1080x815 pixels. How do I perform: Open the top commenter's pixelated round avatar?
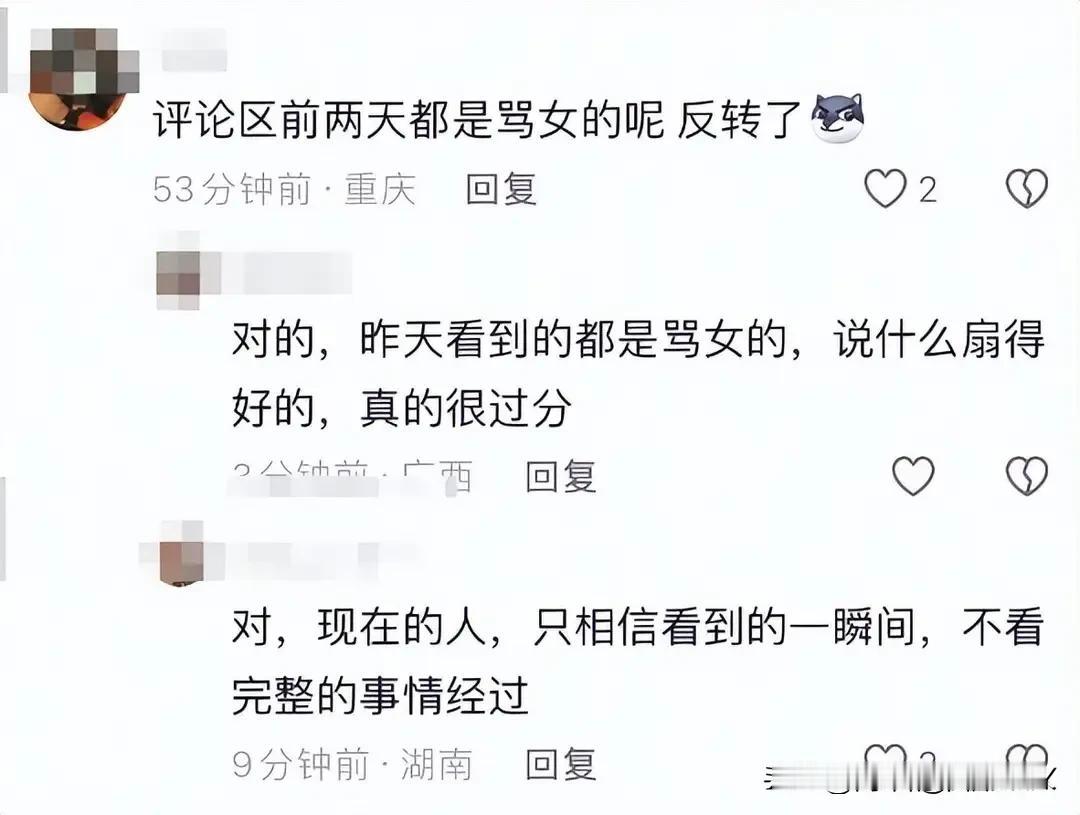click(77, 79)
